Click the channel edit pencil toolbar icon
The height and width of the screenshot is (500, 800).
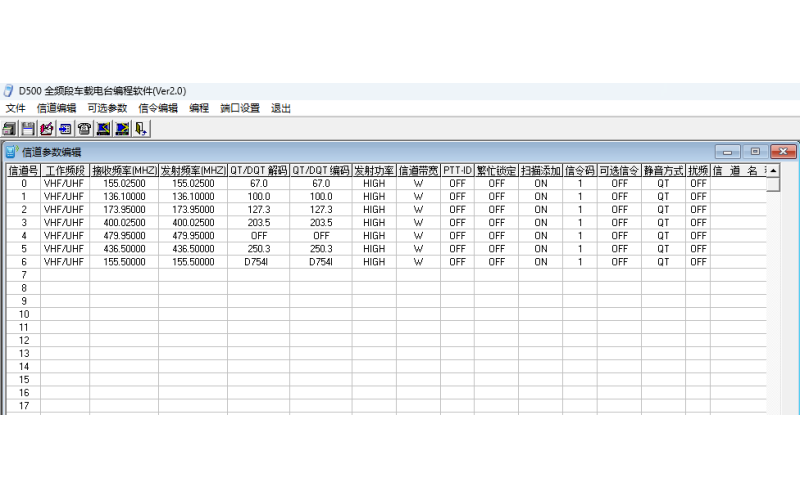pyautogui.click(x=47, y=129)
